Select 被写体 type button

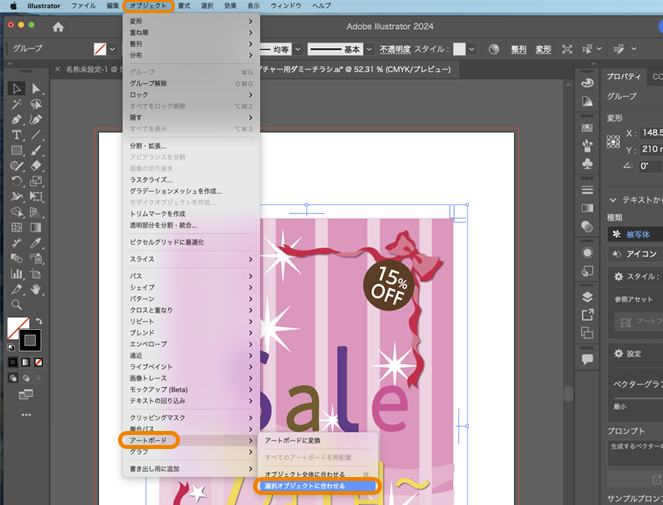click(635, 234)
